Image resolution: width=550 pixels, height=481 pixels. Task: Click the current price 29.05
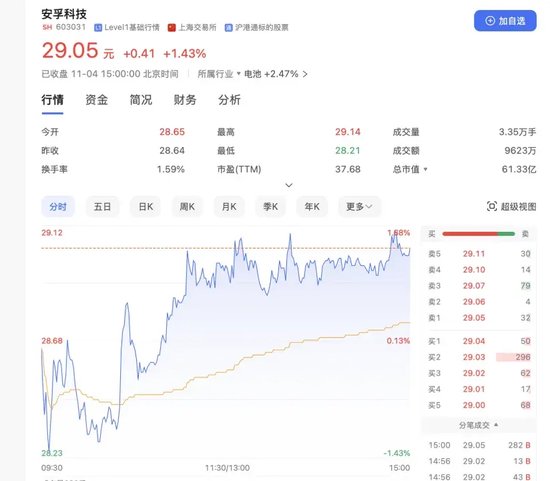click(x=70, y=51)
